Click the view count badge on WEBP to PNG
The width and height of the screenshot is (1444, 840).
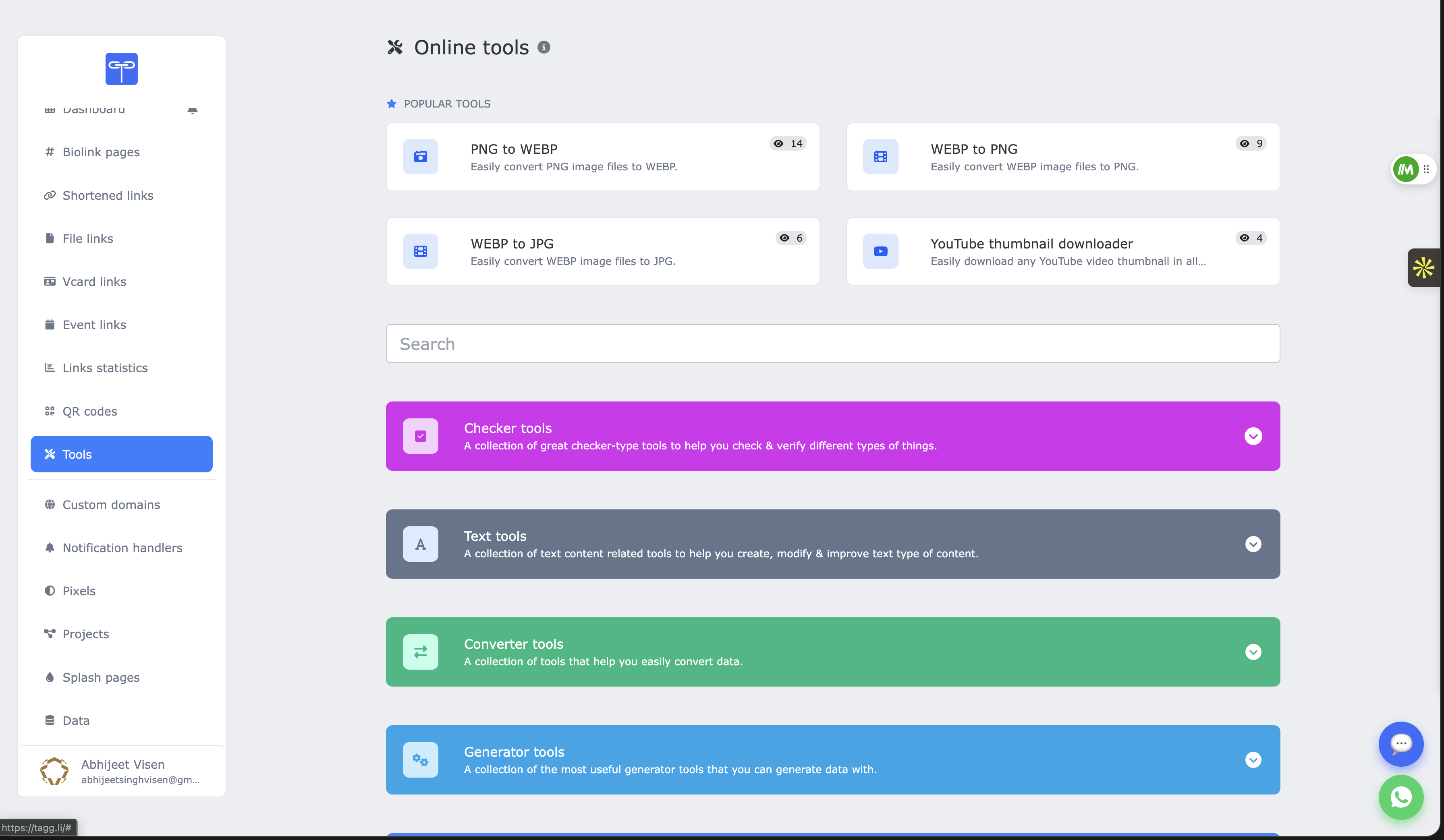(1251, 144)
